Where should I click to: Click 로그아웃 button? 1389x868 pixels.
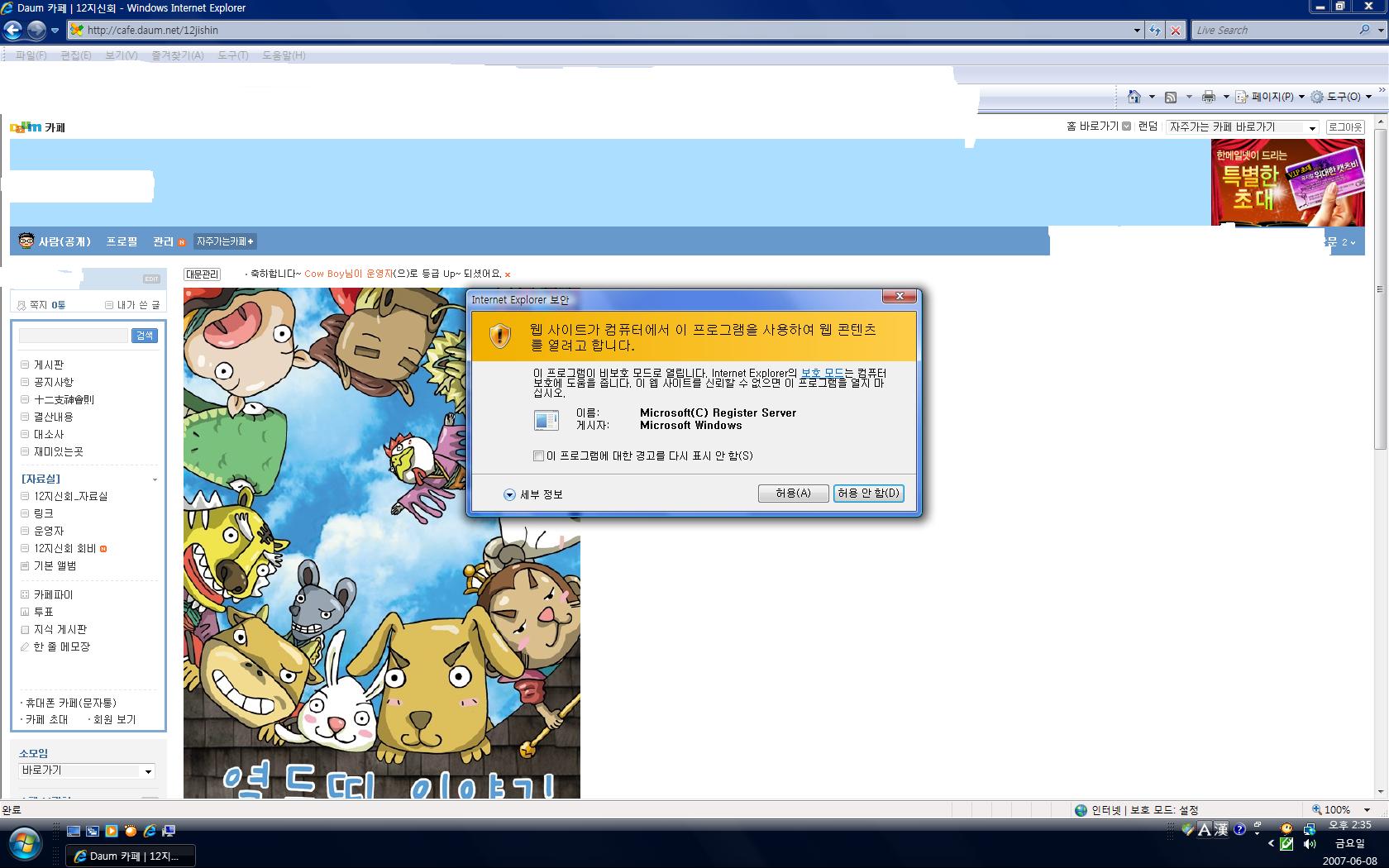(1345, 127)
